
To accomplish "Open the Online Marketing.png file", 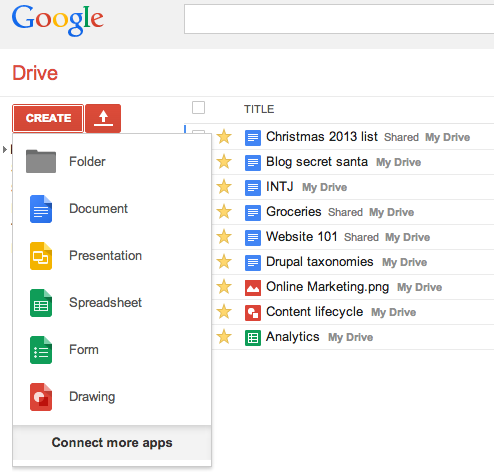I will point(327,287).
